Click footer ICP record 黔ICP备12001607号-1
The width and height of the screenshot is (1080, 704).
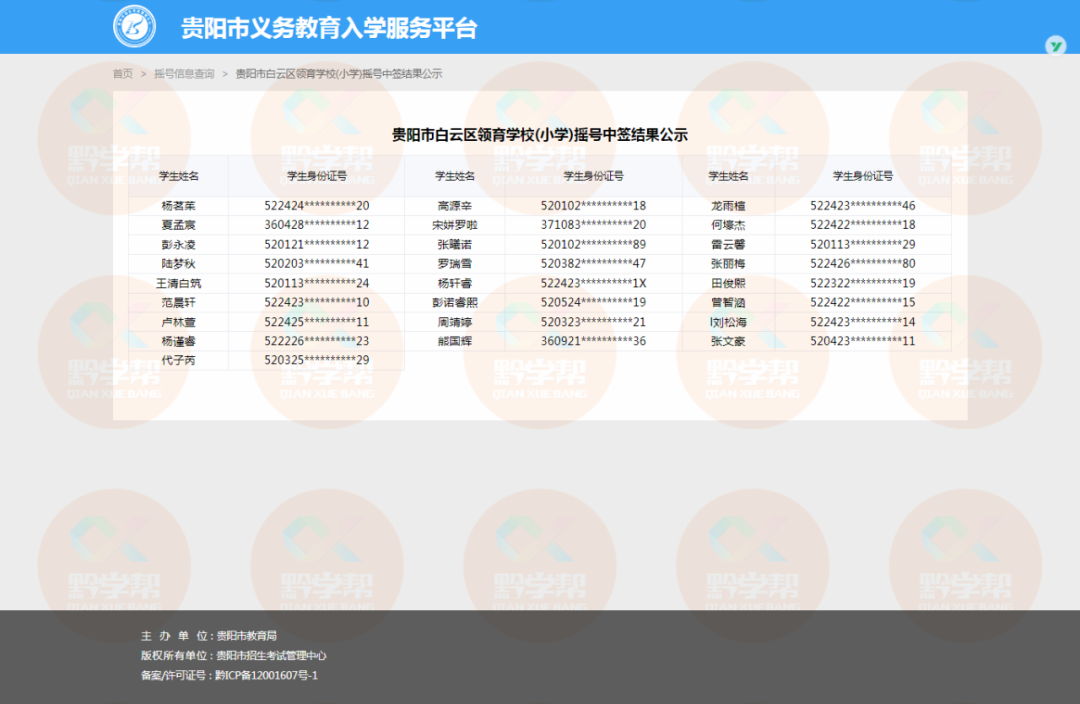[x=267, y=676]
